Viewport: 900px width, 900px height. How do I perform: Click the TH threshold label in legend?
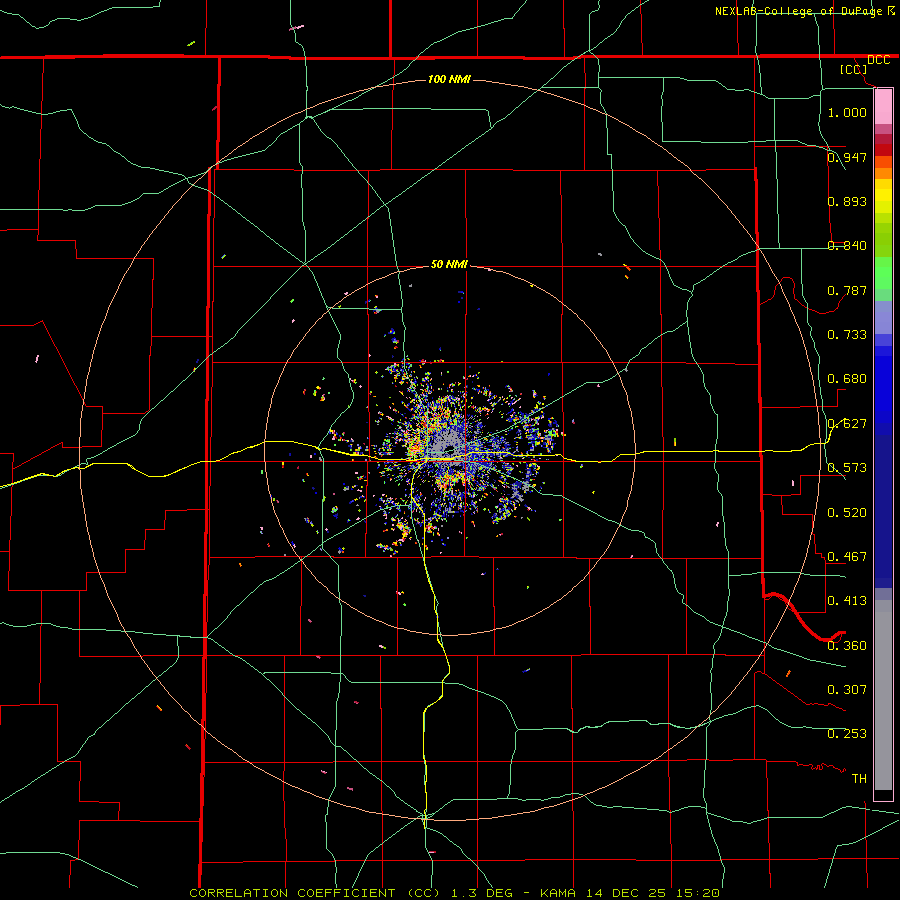coord(859,778)
